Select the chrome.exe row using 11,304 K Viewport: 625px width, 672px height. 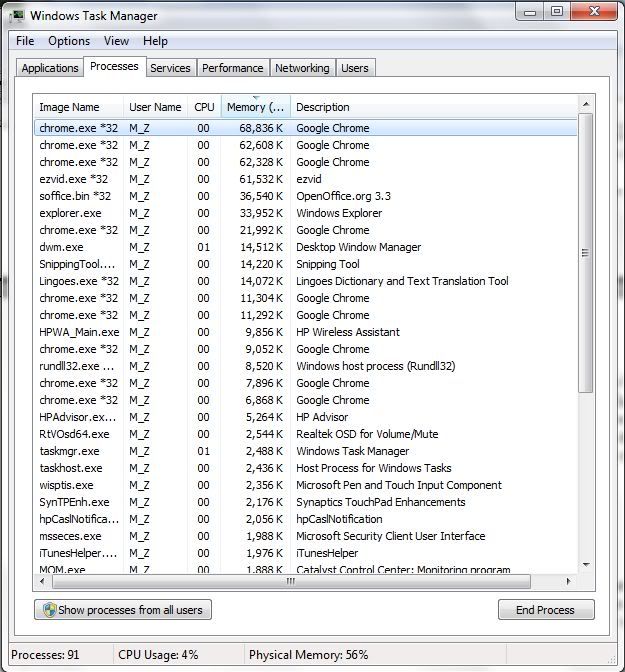(305, 298)
